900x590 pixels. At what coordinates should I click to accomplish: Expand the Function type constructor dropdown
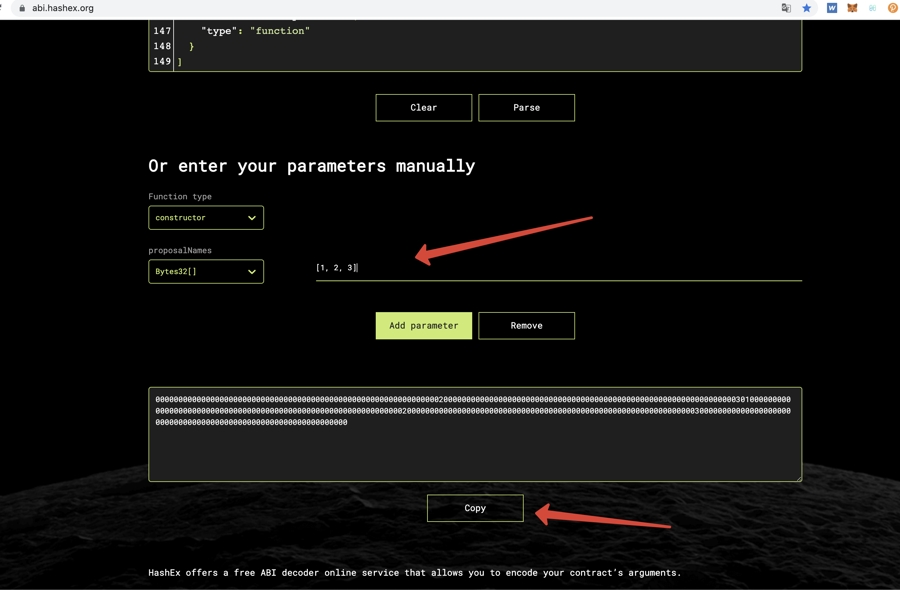click(205, 218)
